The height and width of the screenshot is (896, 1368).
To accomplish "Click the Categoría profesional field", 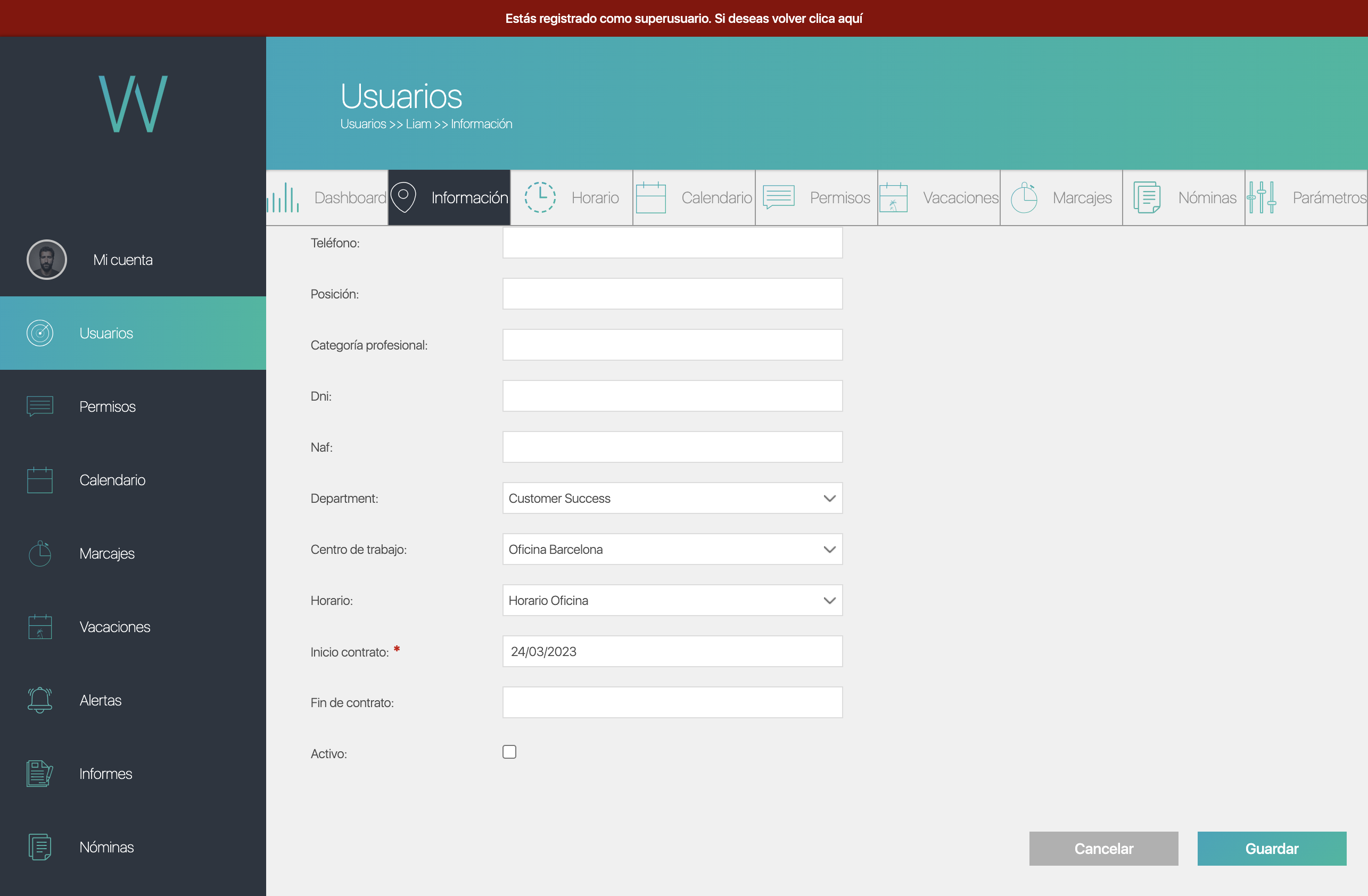I will tap(672, 345).
